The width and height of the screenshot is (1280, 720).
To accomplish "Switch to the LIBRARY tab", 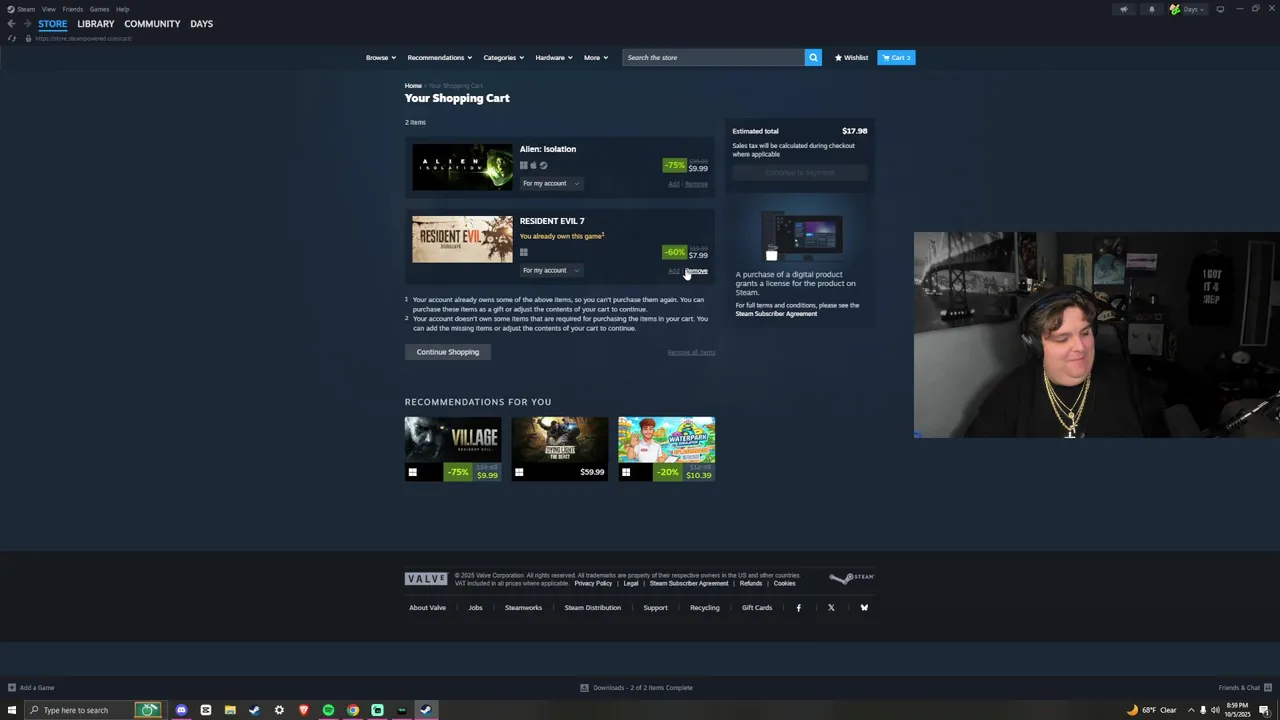I will click(x=96, y=23).
